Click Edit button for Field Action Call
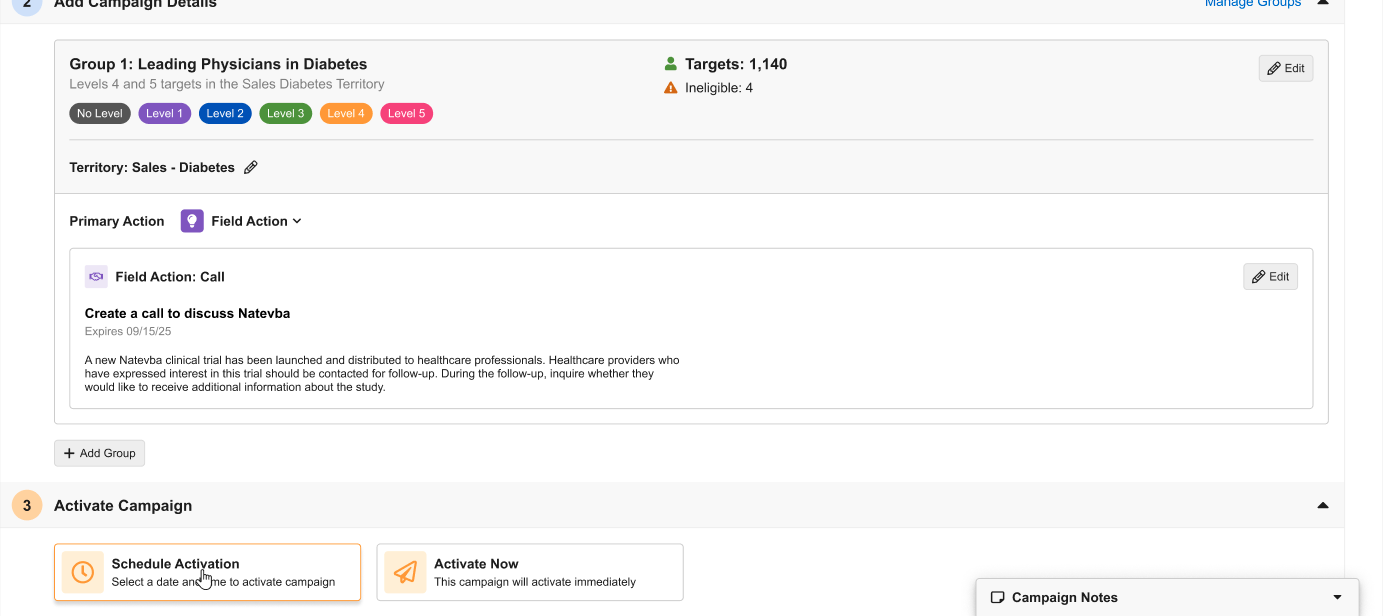Image resolution: width=1383 pixels, height=616 pixels. (1270, 277)
